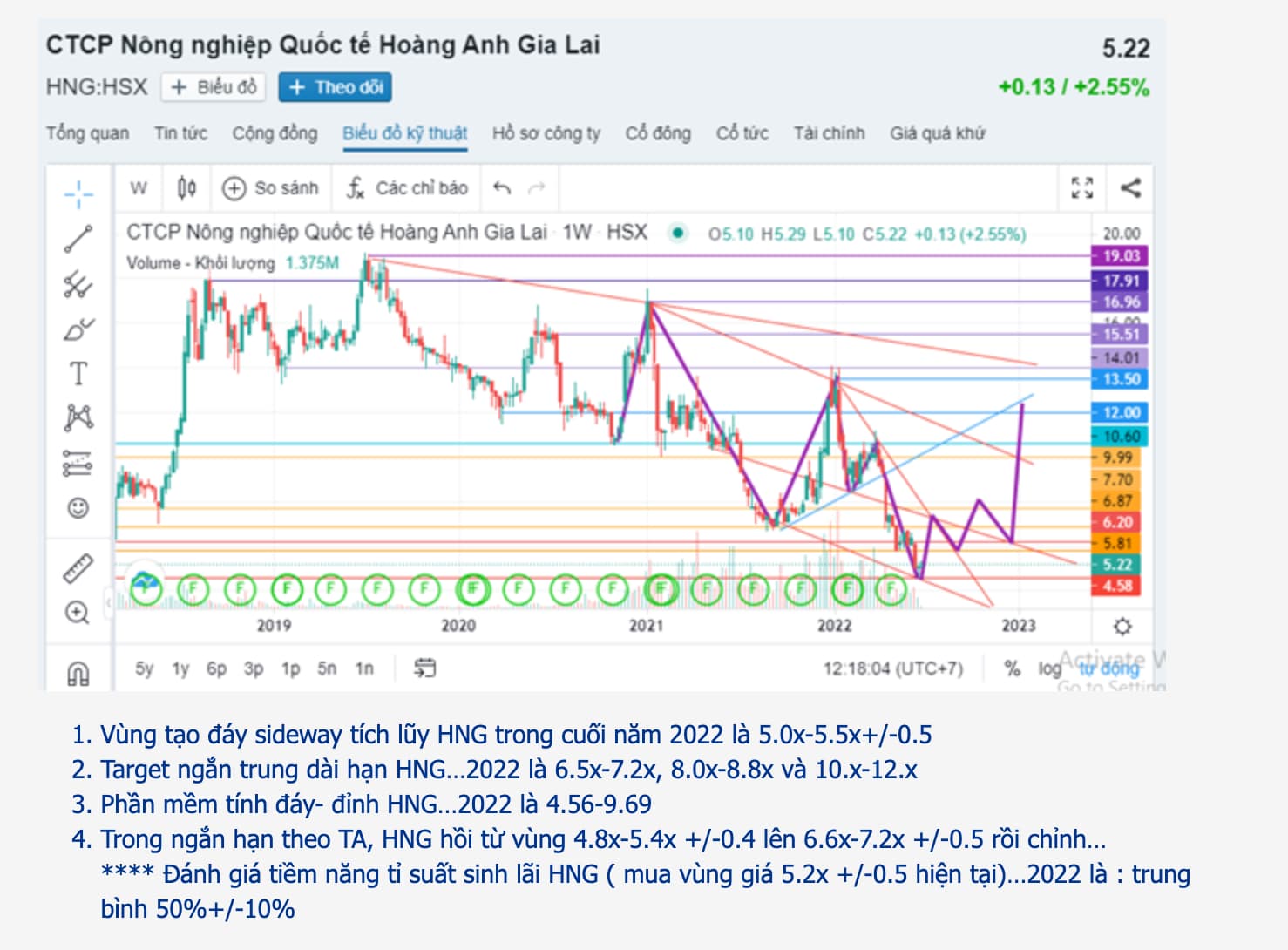The width and height of the screenshot is (1288, 950).
Task: Click the Volume - Khối lượng indicator label
Action: point(200,263)
